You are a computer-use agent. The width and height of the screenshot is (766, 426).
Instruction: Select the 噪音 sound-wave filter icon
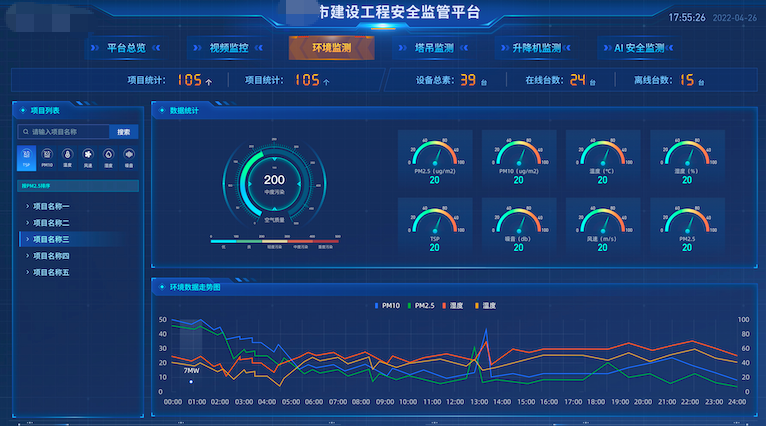129,158
